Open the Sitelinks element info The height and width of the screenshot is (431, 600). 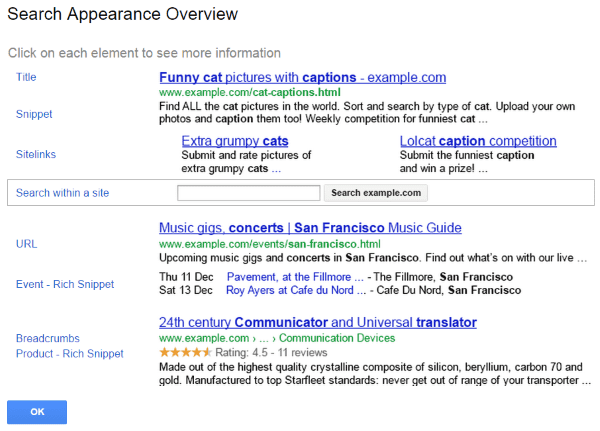click(x=37, y=155)
